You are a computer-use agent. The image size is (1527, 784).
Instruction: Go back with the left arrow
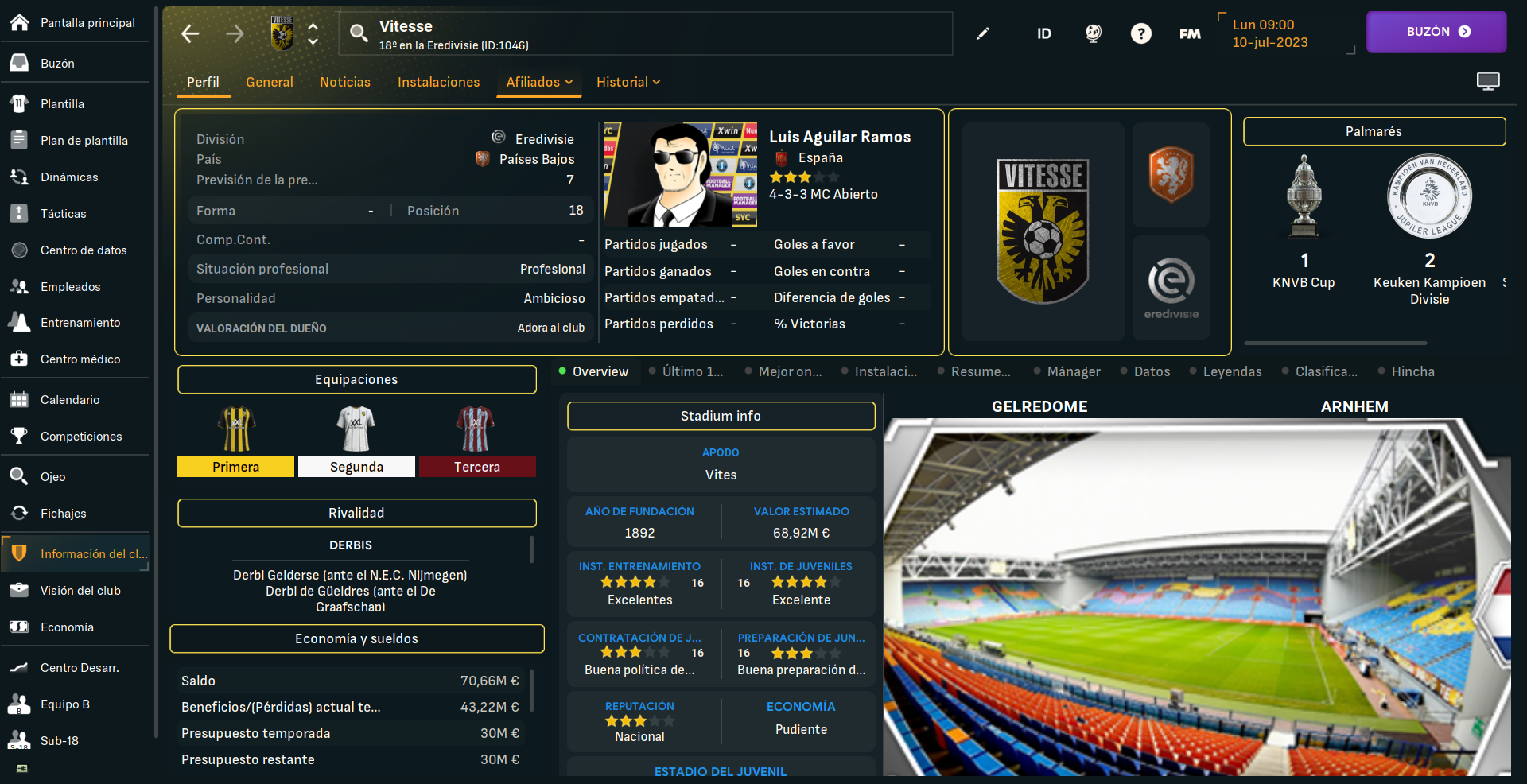pyautogui.click(x=190, y=33)
